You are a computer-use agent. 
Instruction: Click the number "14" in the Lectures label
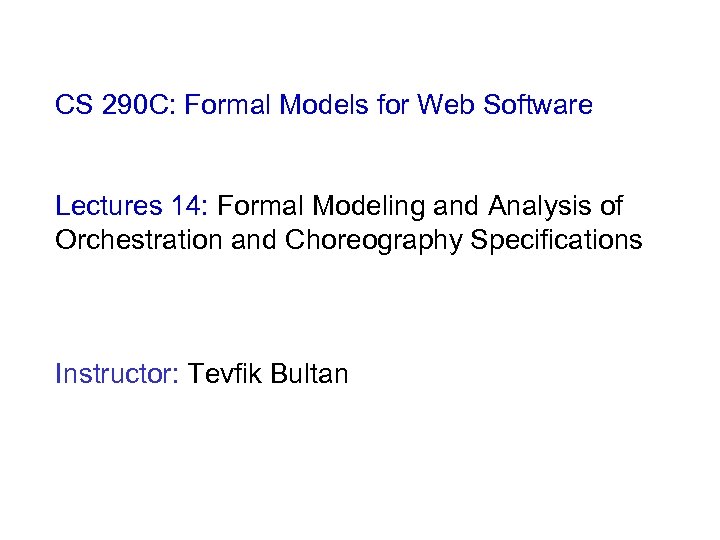[x=188, y=207]
